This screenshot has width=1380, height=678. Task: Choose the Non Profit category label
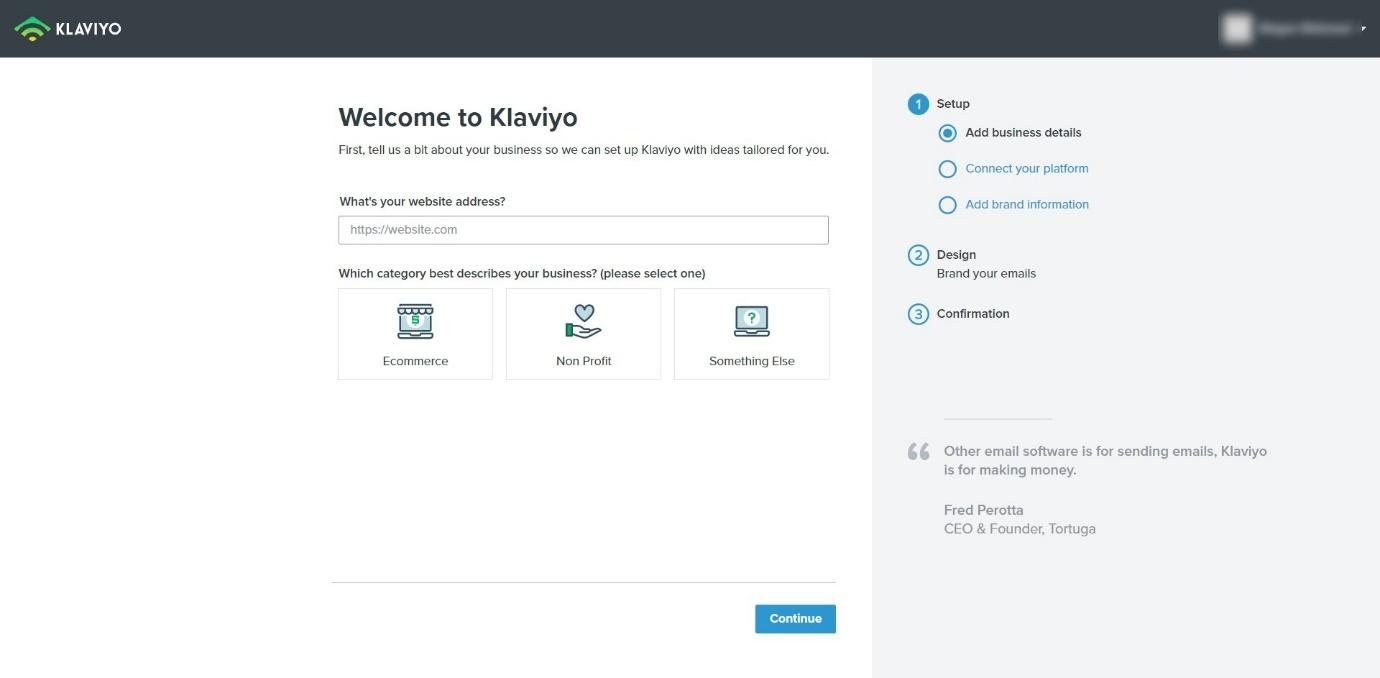click(584, 361)
